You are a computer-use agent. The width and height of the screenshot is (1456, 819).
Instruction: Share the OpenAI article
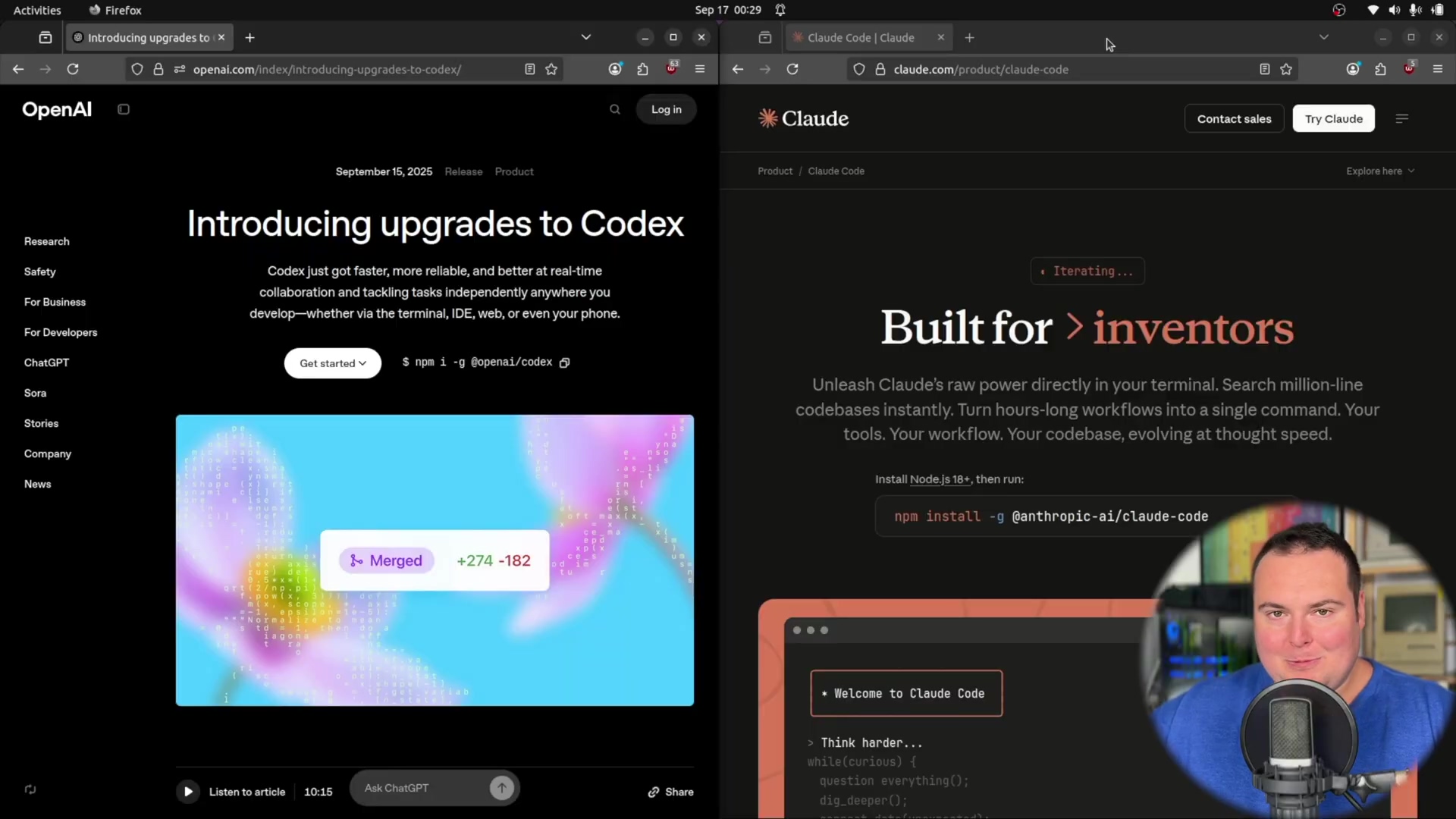click(670, 792)
